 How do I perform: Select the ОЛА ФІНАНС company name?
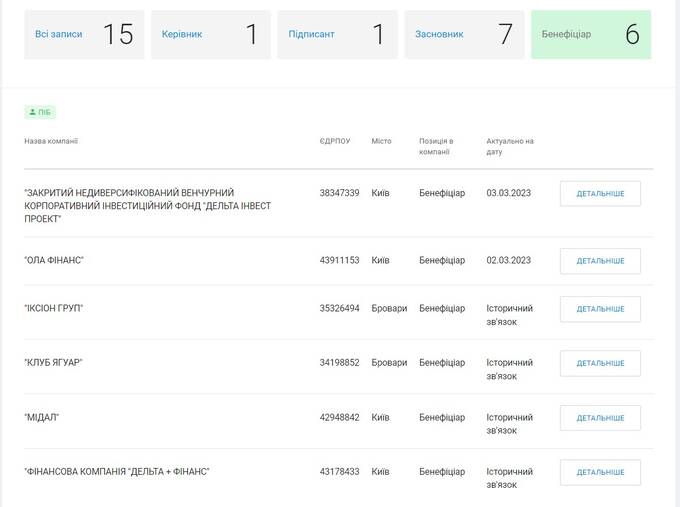[54, 260]
